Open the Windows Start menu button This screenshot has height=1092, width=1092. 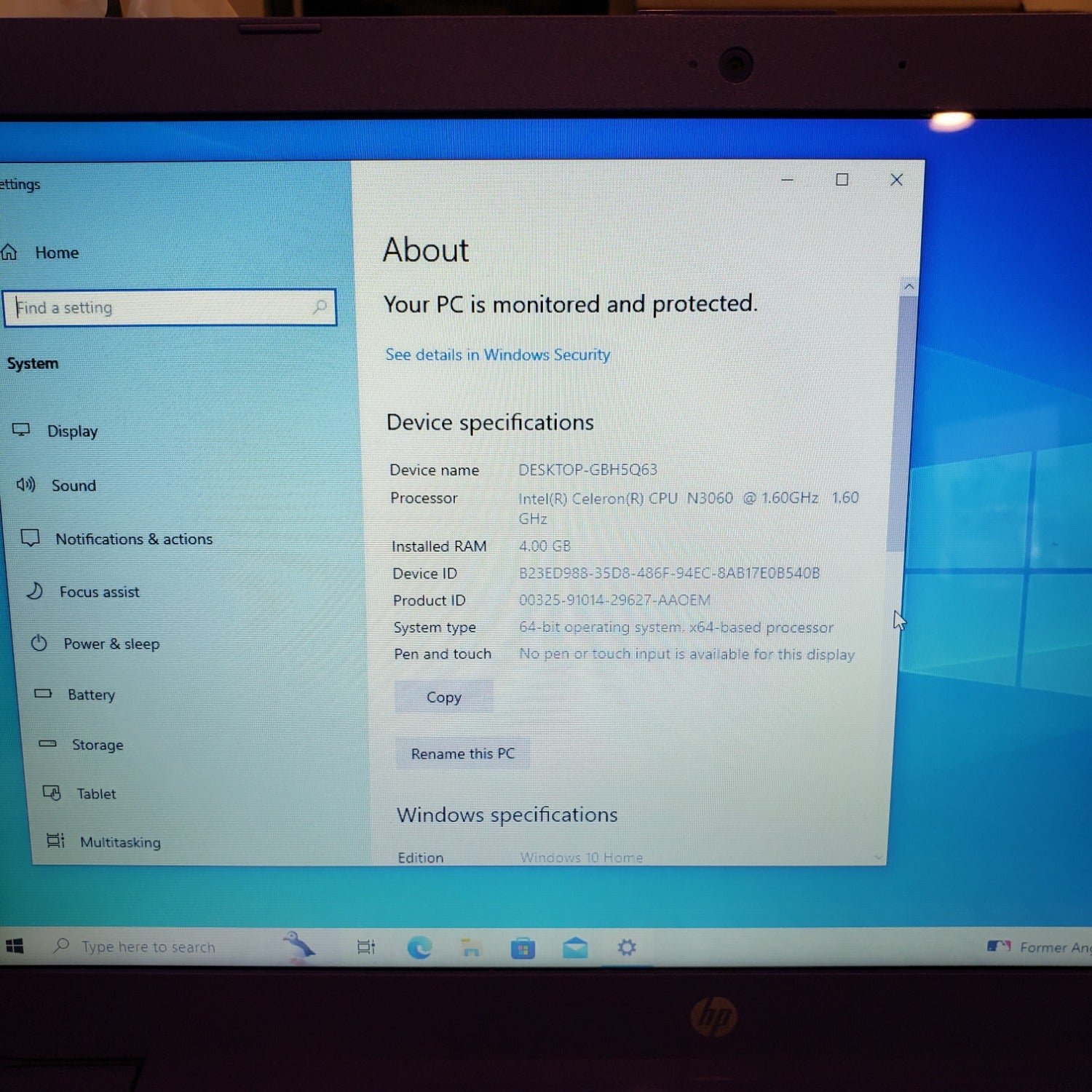[x=15, y=946]
